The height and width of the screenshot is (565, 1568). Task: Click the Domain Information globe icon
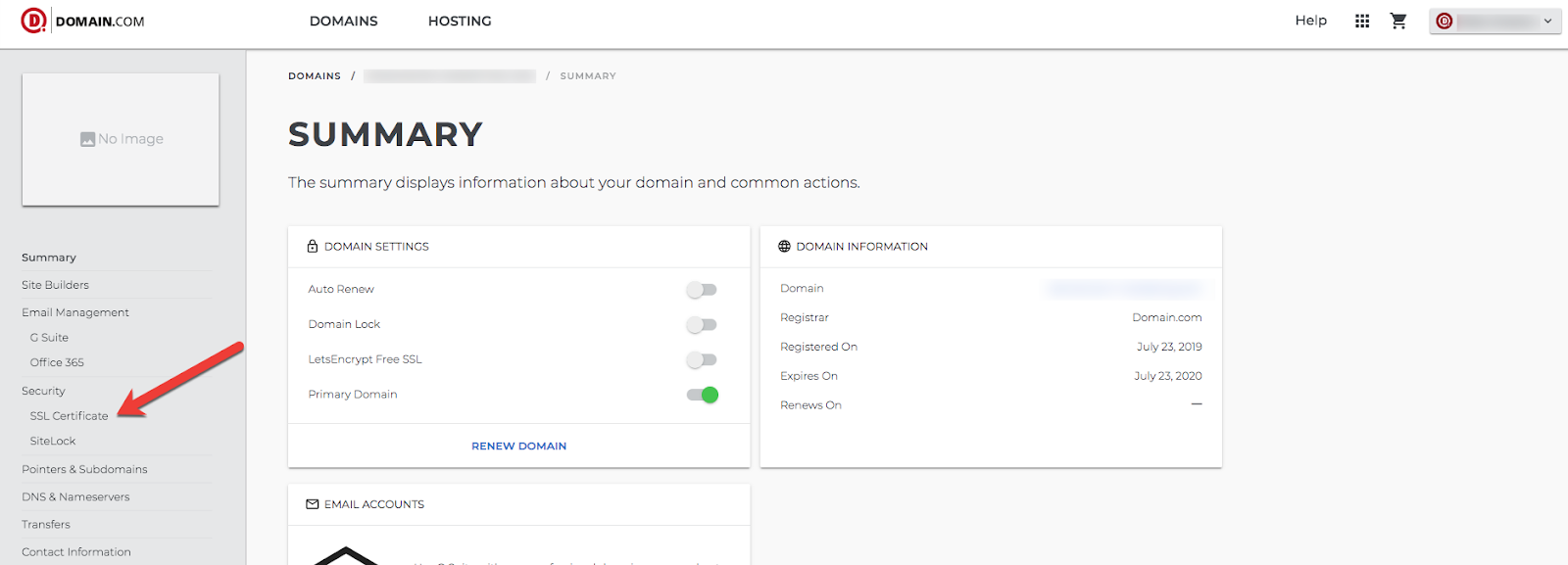pyautogui.click(x=784, y=247)
